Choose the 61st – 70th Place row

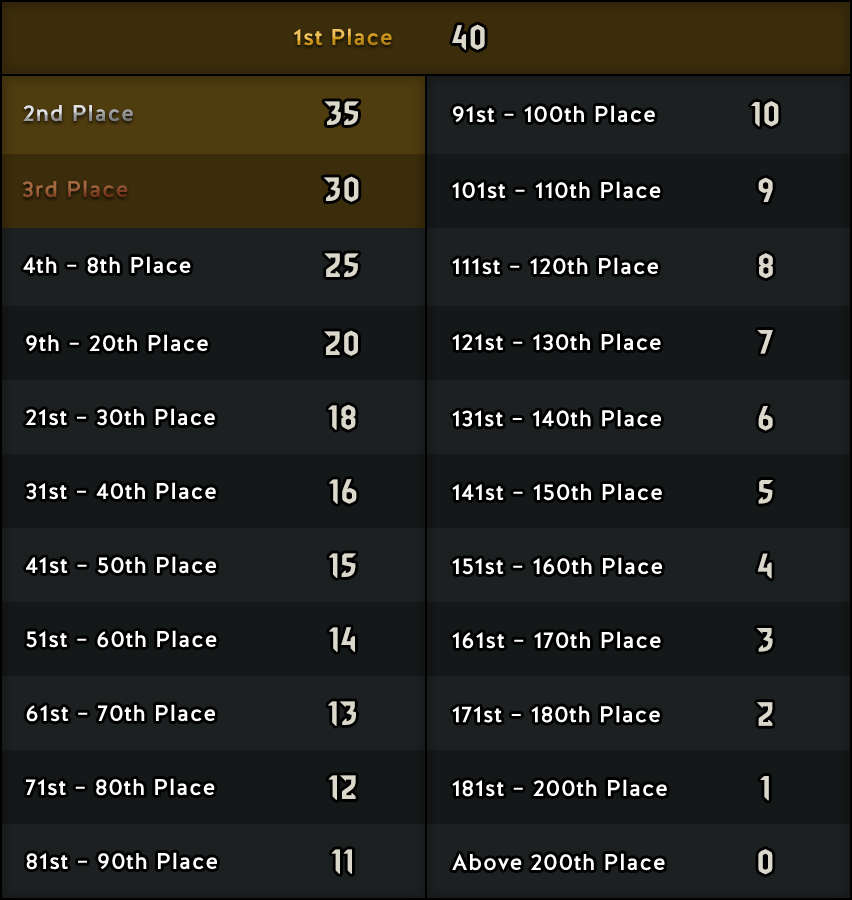[214, 713]
